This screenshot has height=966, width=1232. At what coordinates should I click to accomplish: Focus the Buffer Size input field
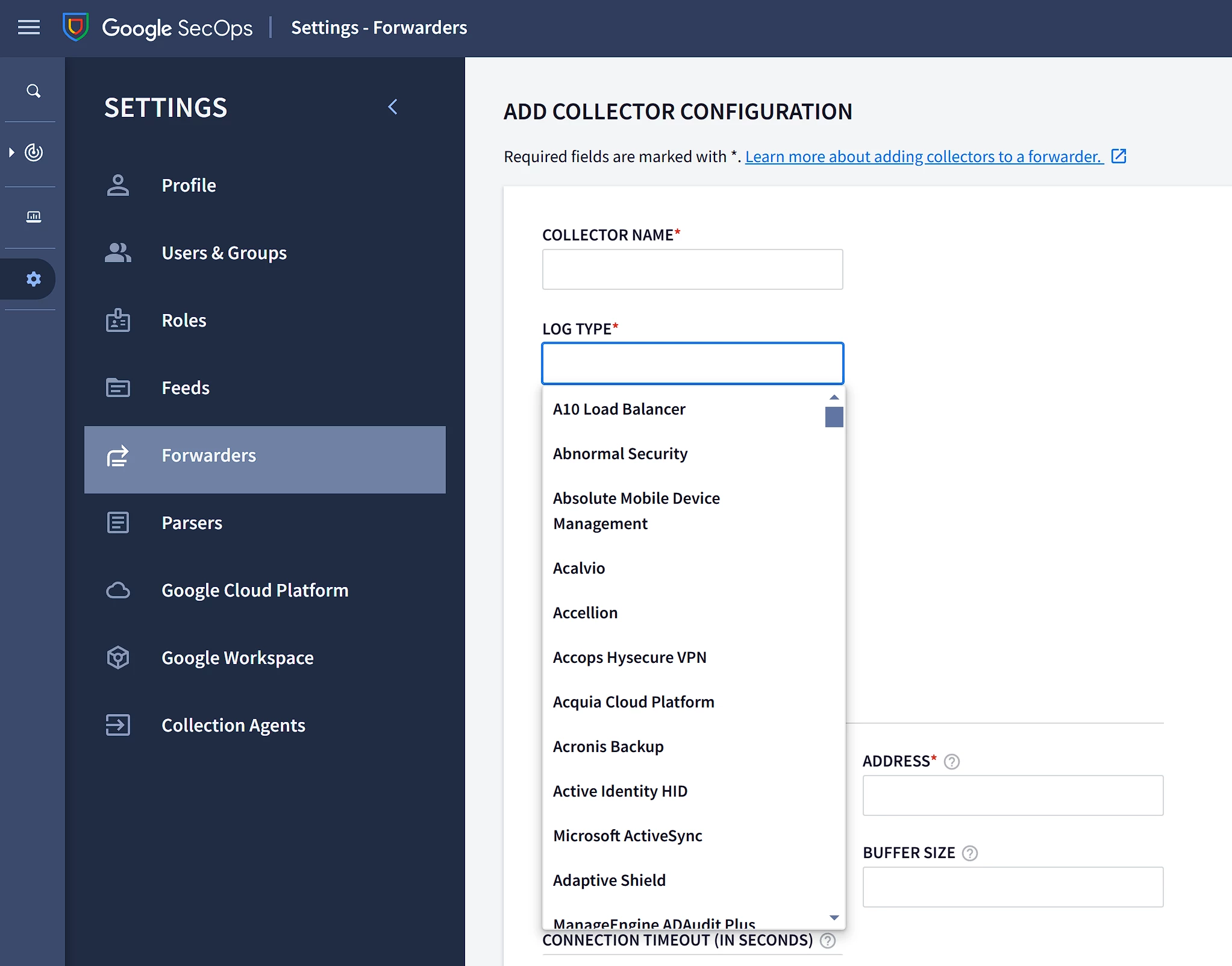[x=1013, y=887]
